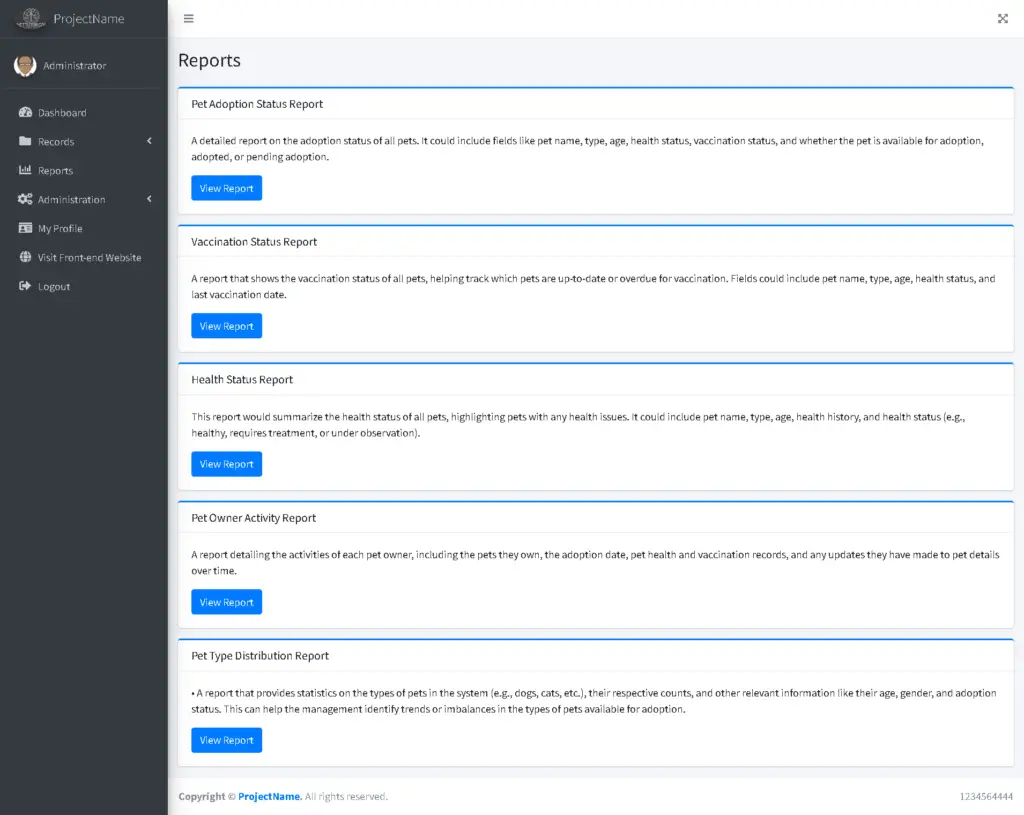Click the hamburger sidebar toggle icon

pos(188,18)
